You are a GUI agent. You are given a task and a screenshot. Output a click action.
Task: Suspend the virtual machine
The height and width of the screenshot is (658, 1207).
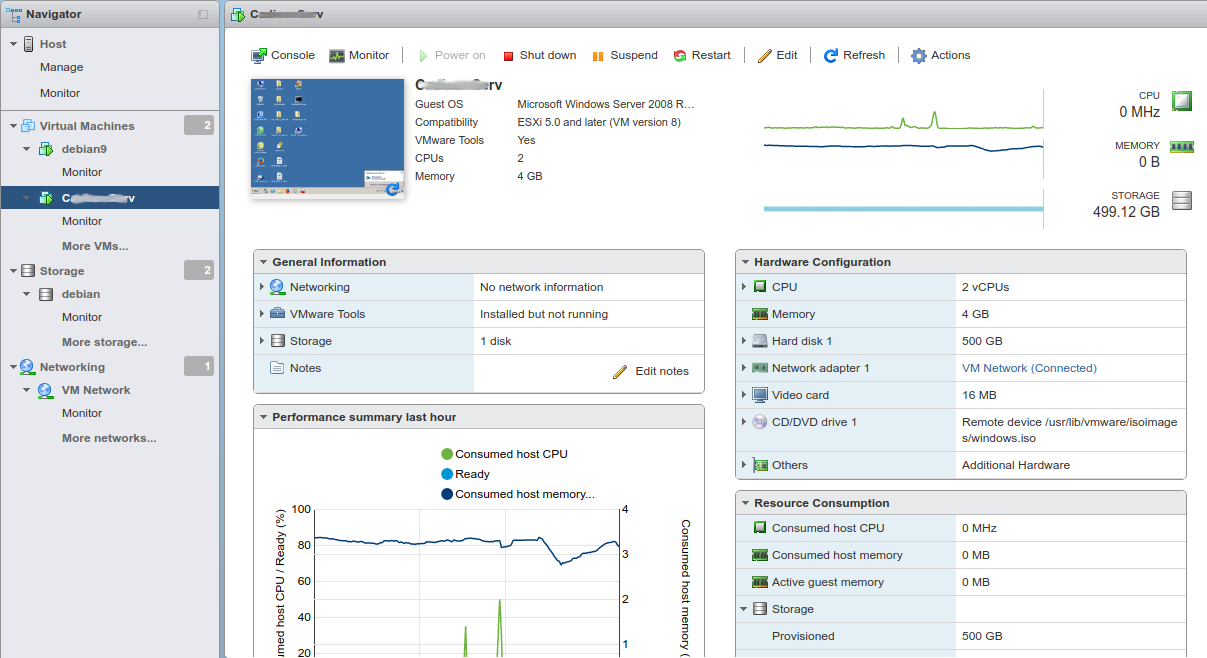point(624,55)
